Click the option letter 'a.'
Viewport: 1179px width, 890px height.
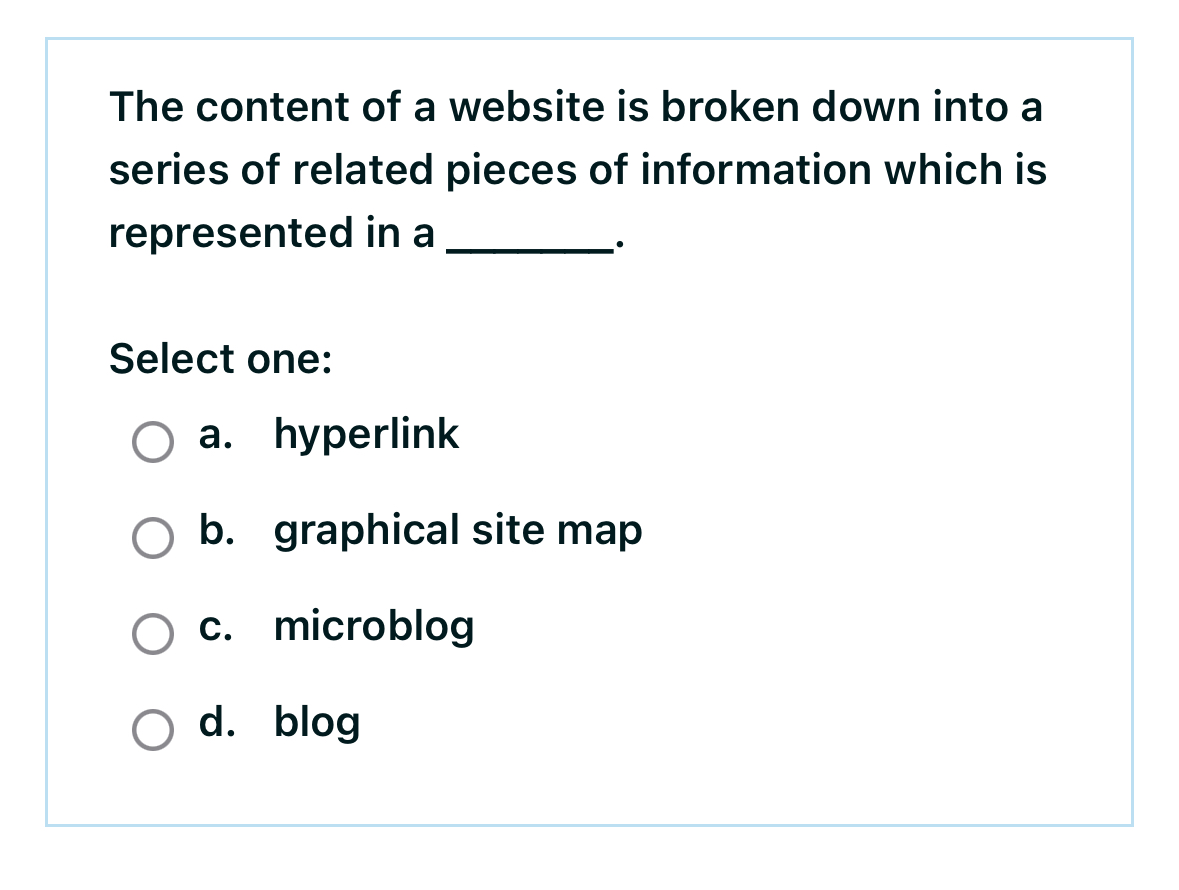click(x=214, y=434)
